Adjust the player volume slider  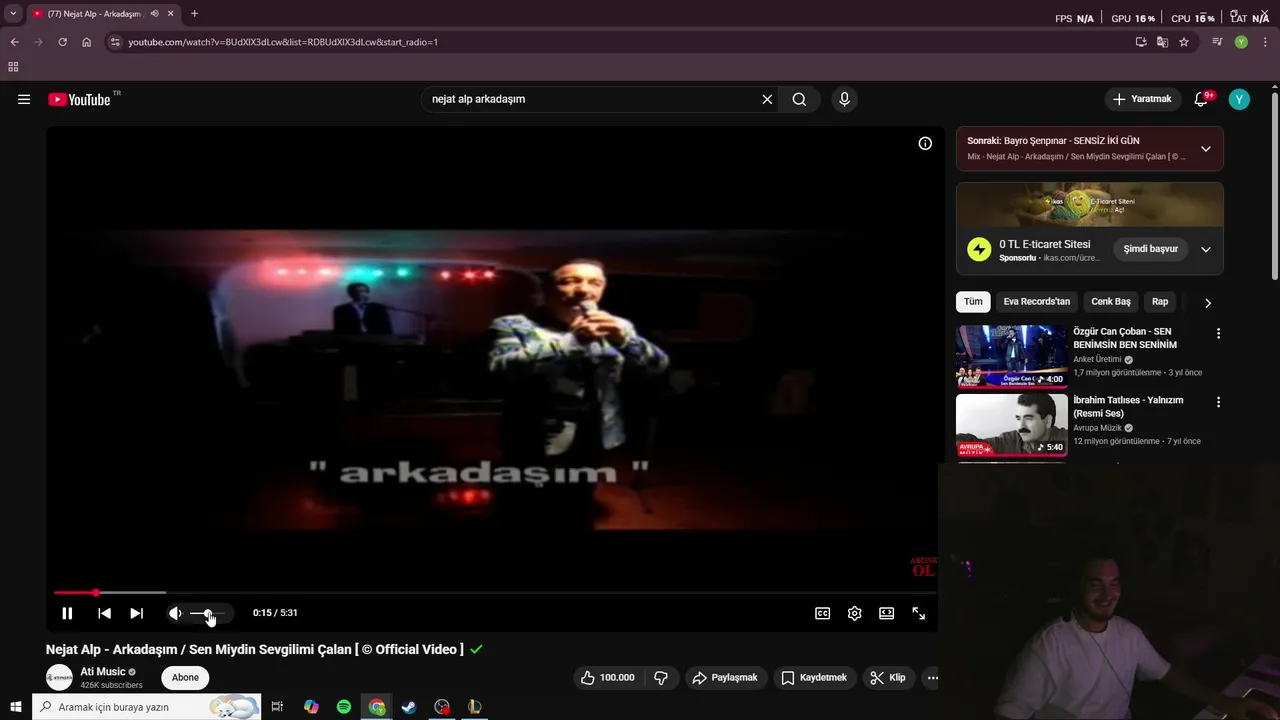click(x=208, y=613)
